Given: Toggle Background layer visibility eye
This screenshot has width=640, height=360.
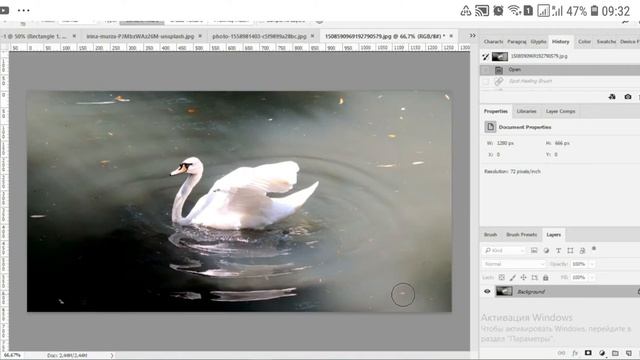Looking at the screenshot, I should 487,291.
